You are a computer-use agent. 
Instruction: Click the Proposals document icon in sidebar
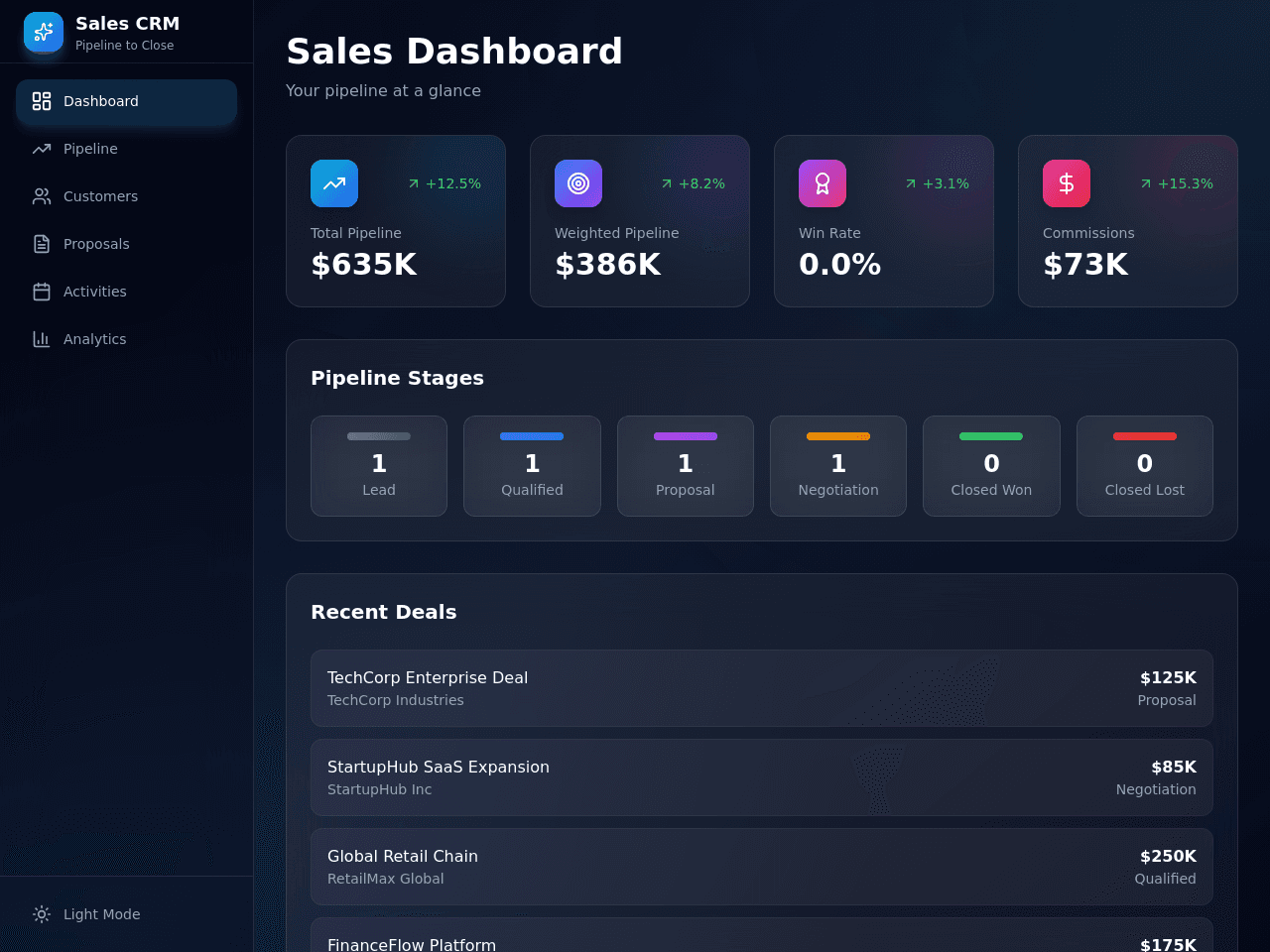(42, 244)
